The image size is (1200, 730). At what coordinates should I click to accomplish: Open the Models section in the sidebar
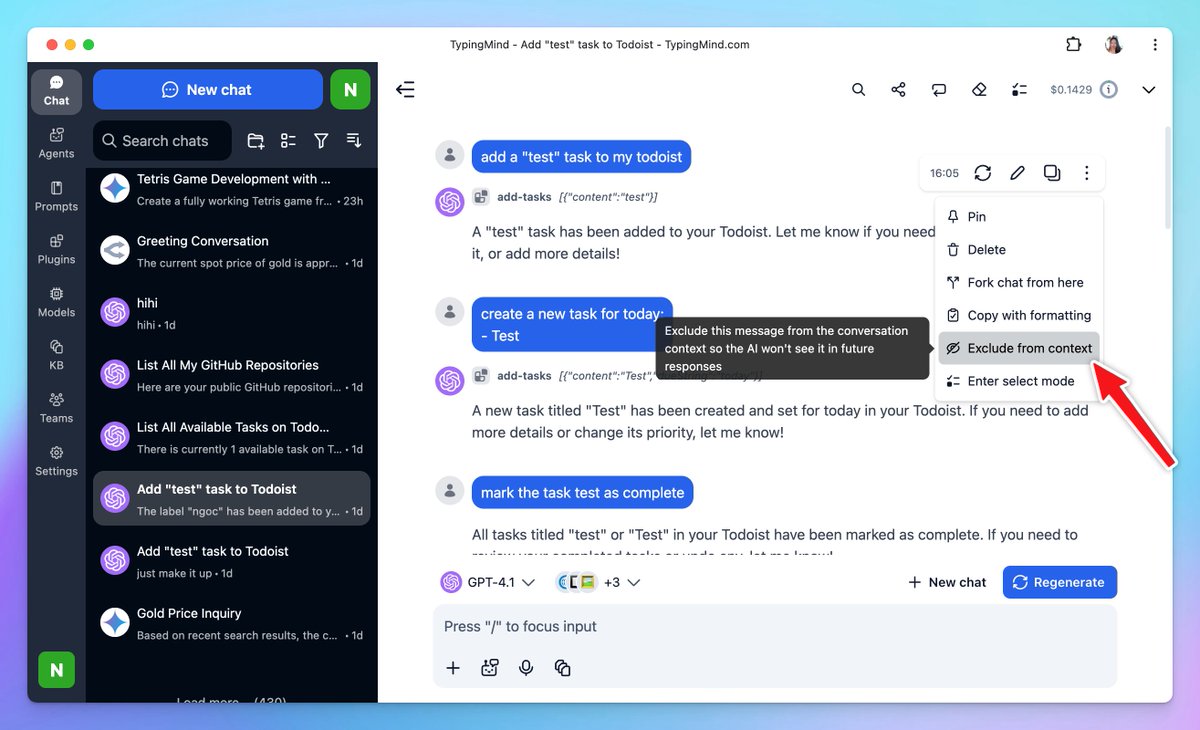56,303
